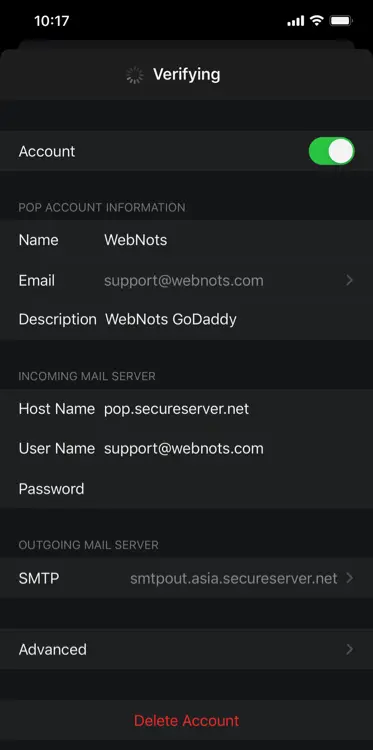This screenshot has width=373, height=750.
Task: Expand SMTP outgoing server chevron
Action: [350, 578]
